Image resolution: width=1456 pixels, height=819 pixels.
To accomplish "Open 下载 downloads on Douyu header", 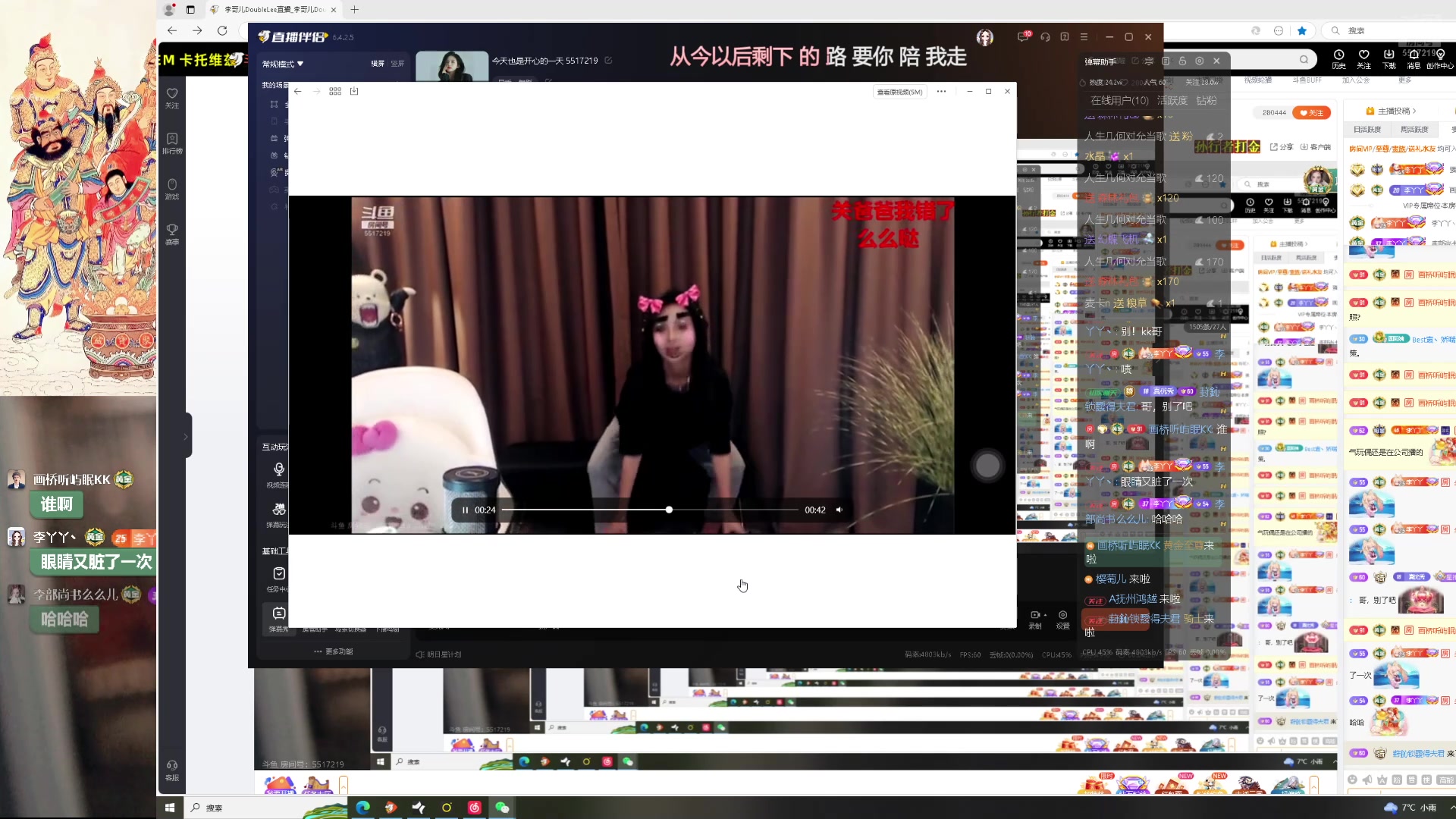I will pyautogui.click(x=1389, y=59).
